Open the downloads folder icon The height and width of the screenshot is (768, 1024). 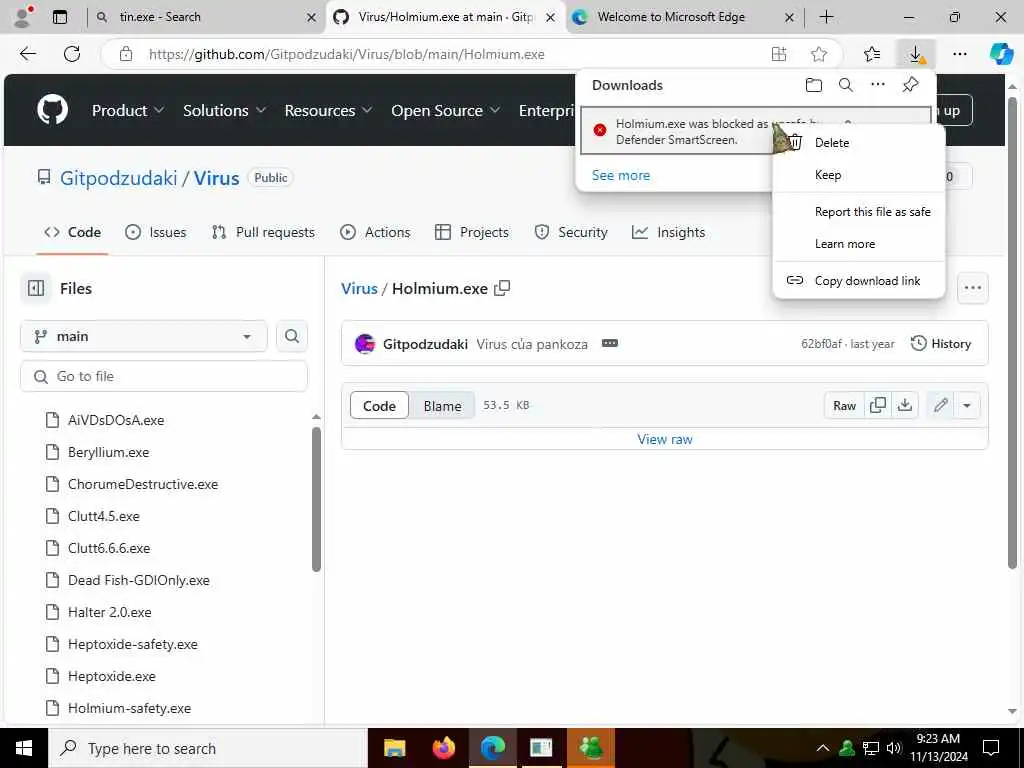813,85
